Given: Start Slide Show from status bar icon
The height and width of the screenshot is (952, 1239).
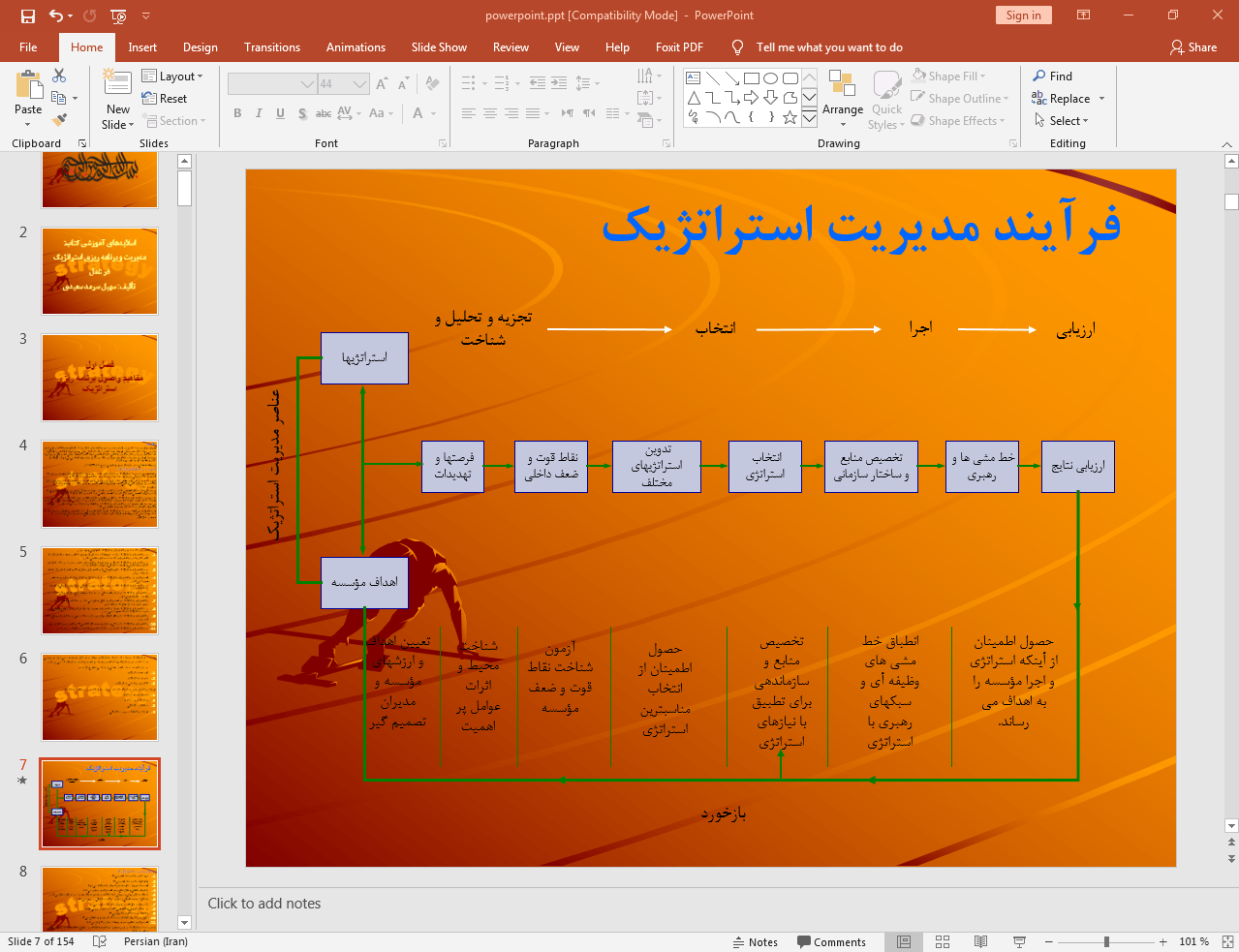Looking at the screenshot, I should click(x=1019, y=941).
